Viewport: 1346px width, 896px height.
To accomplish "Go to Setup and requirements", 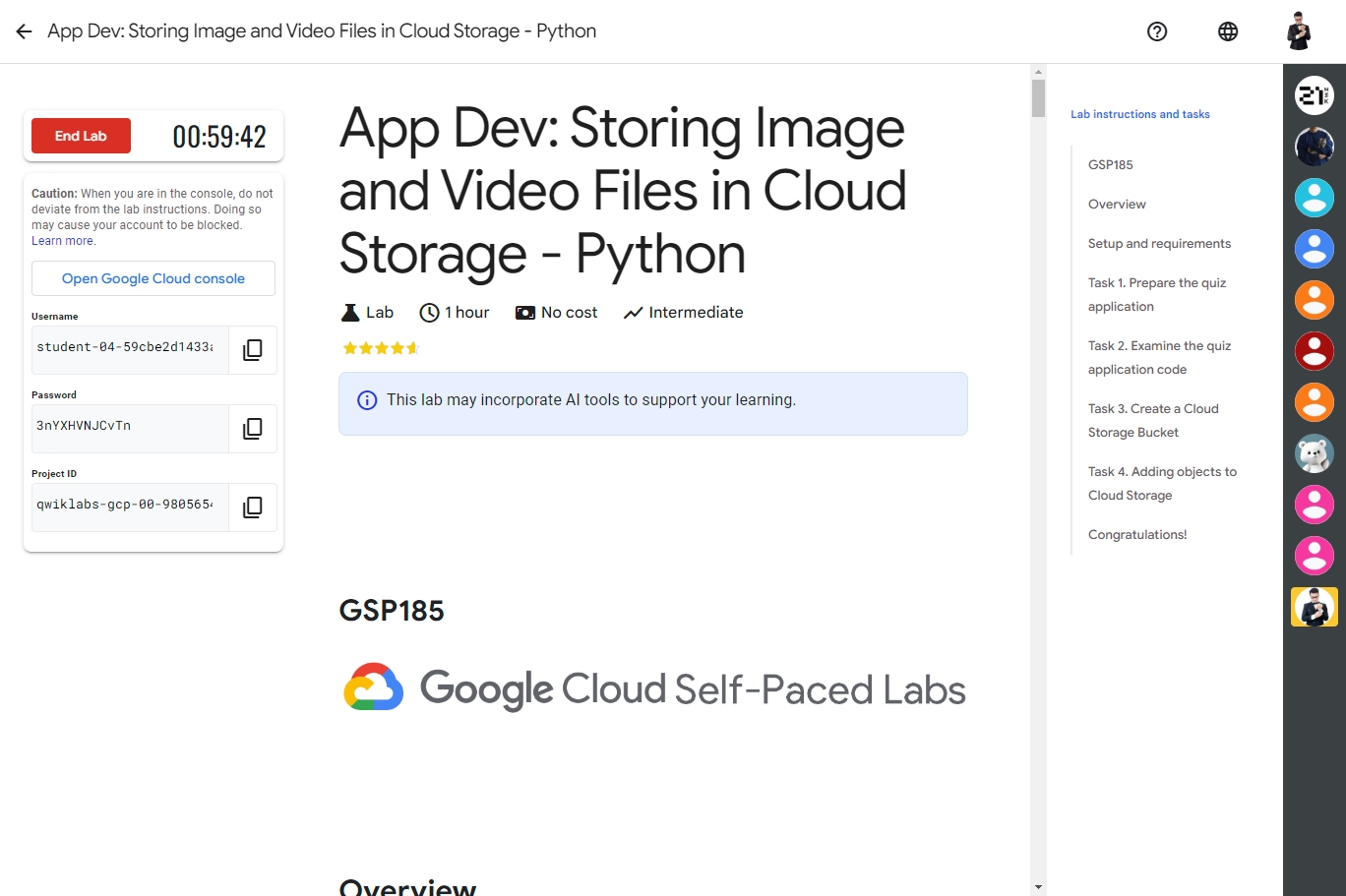I will tap(1159, 243).
